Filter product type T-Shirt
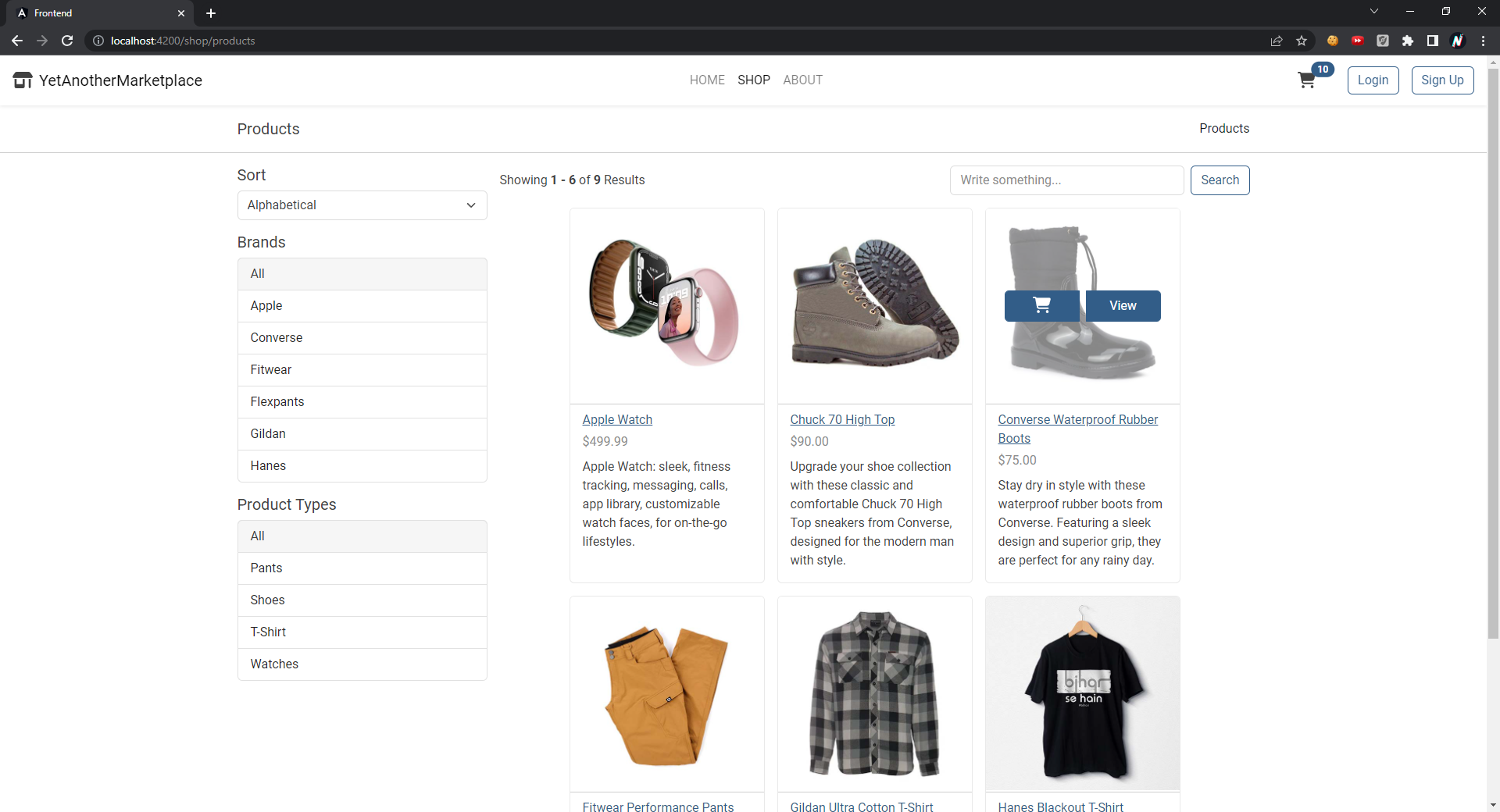Screen dimensions: 1500x812 pos(362,632)
